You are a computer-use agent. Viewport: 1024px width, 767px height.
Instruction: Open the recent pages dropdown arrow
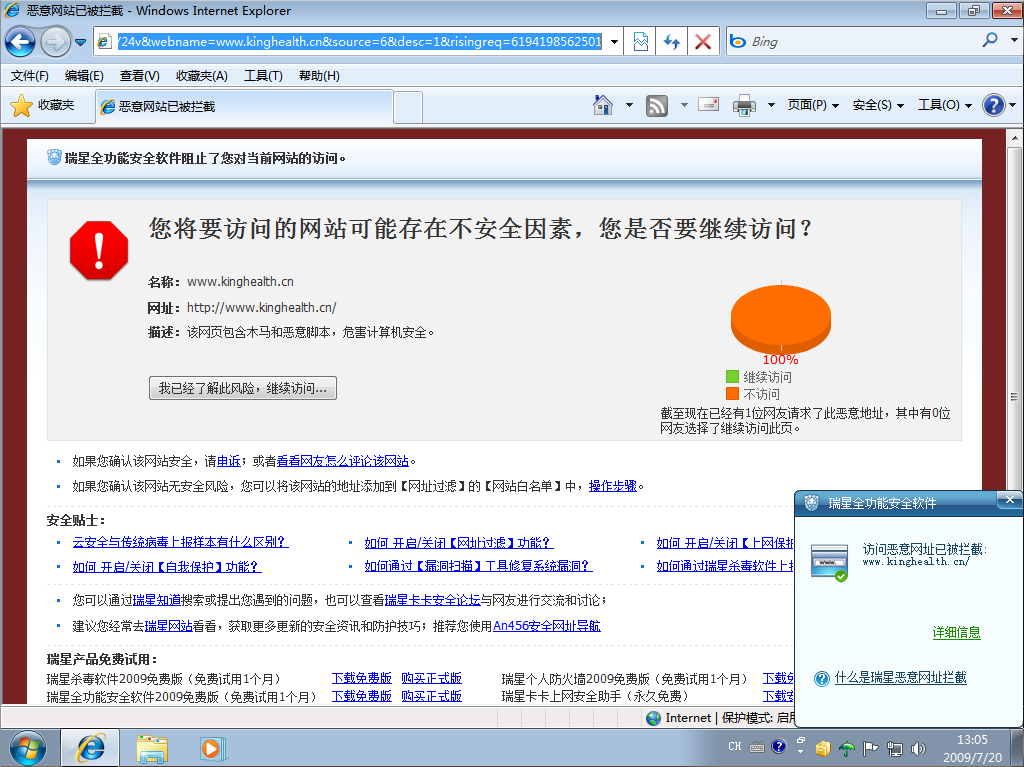80,42
